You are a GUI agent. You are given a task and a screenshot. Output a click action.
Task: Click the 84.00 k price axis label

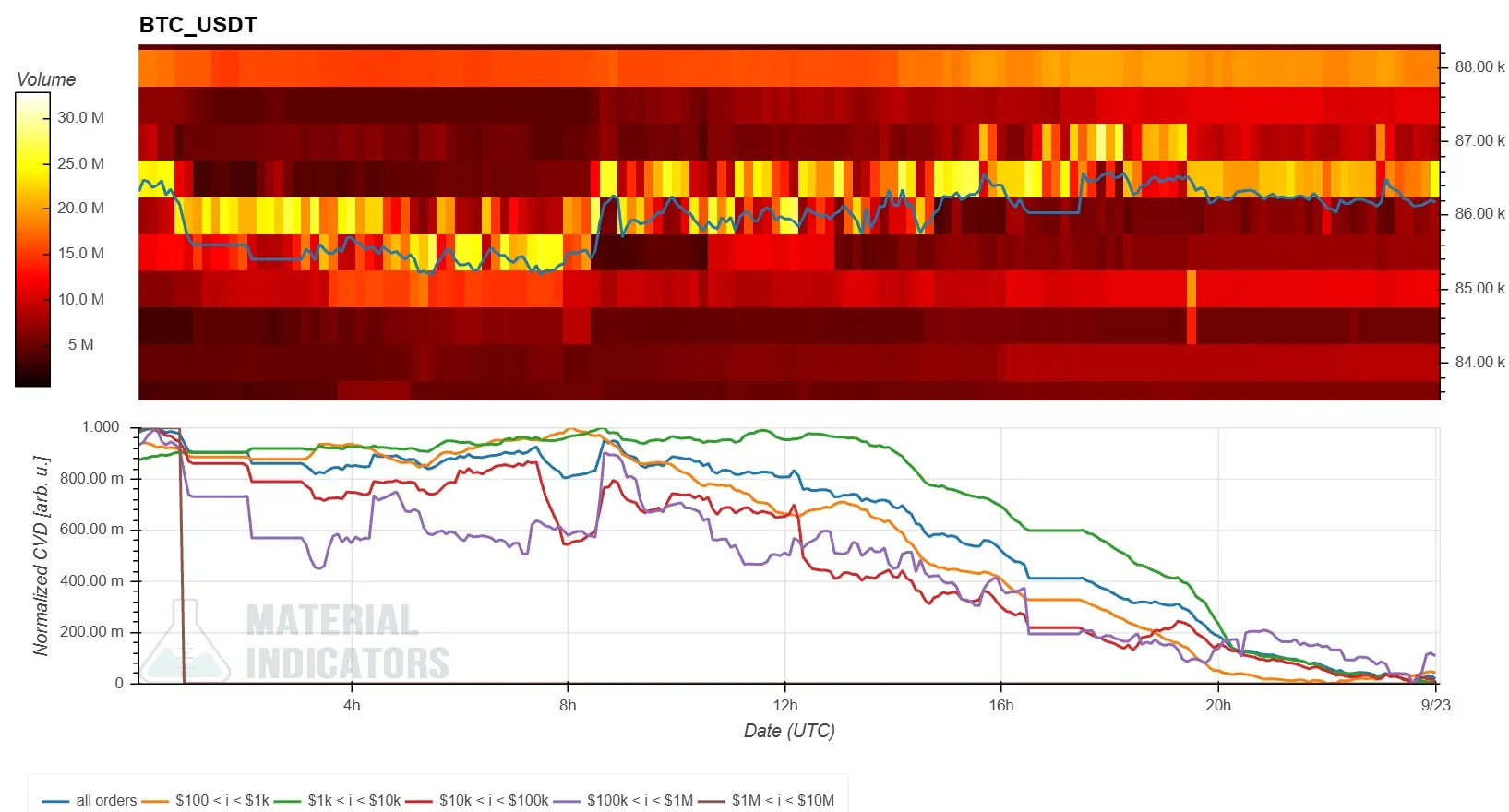coord(1479,362)
